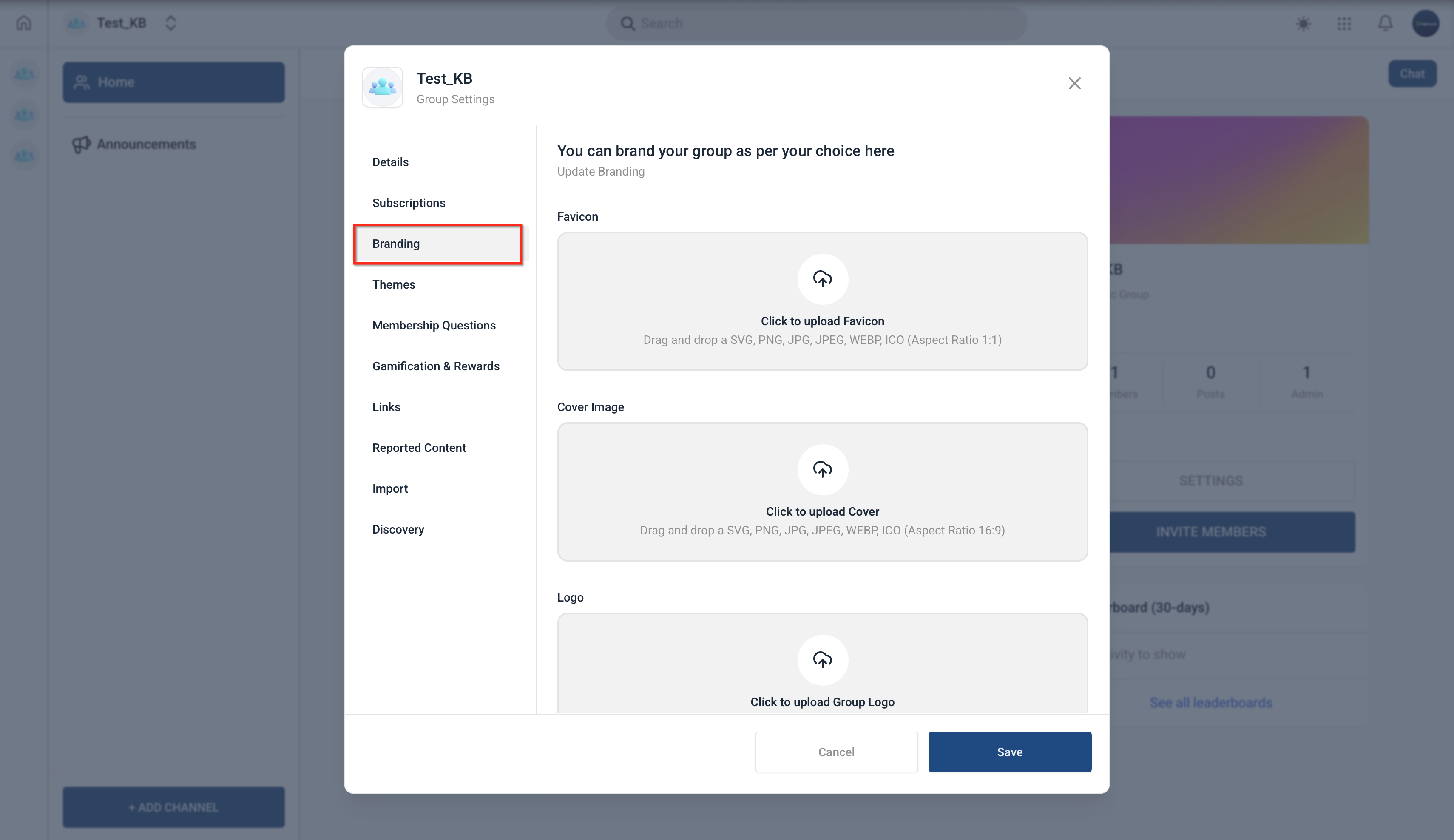Click the SETTINGS button behind dialog
This screenshot has height=840, width=1454.
tap(1232, 480)
